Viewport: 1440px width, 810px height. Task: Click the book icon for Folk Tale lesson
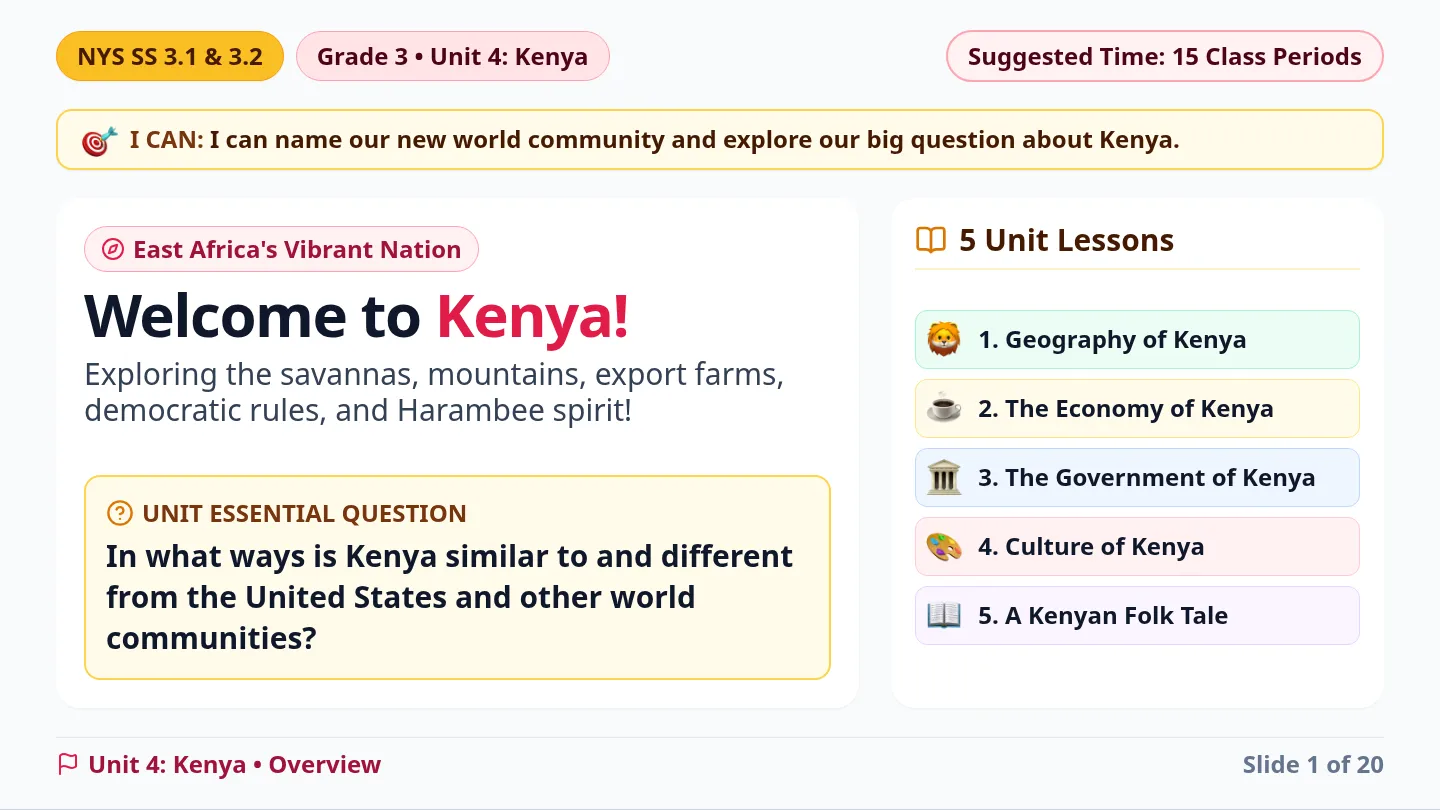[944, 616]
